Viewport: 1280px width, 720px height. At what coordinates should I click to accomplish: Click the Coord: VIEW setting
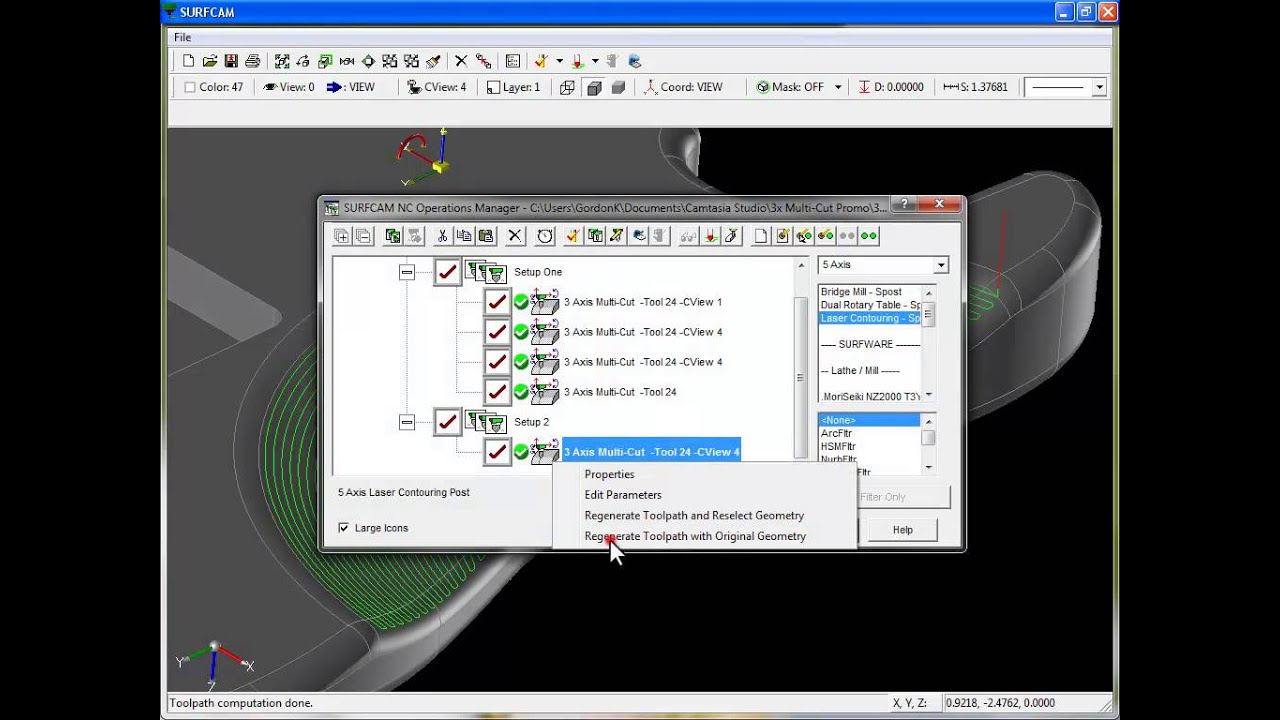(x=683, y=87)
